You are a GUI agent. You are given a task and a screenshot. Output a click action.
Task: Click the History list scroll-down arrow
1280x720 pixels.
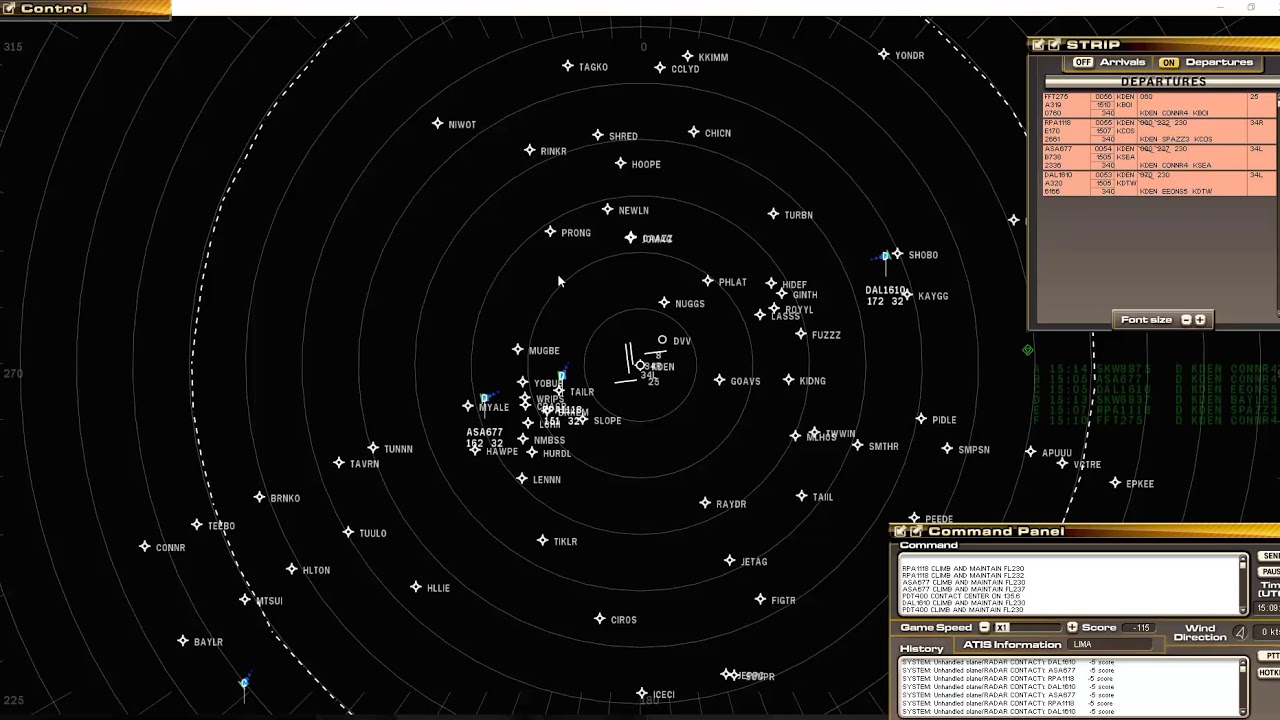tap(1243, 712)
